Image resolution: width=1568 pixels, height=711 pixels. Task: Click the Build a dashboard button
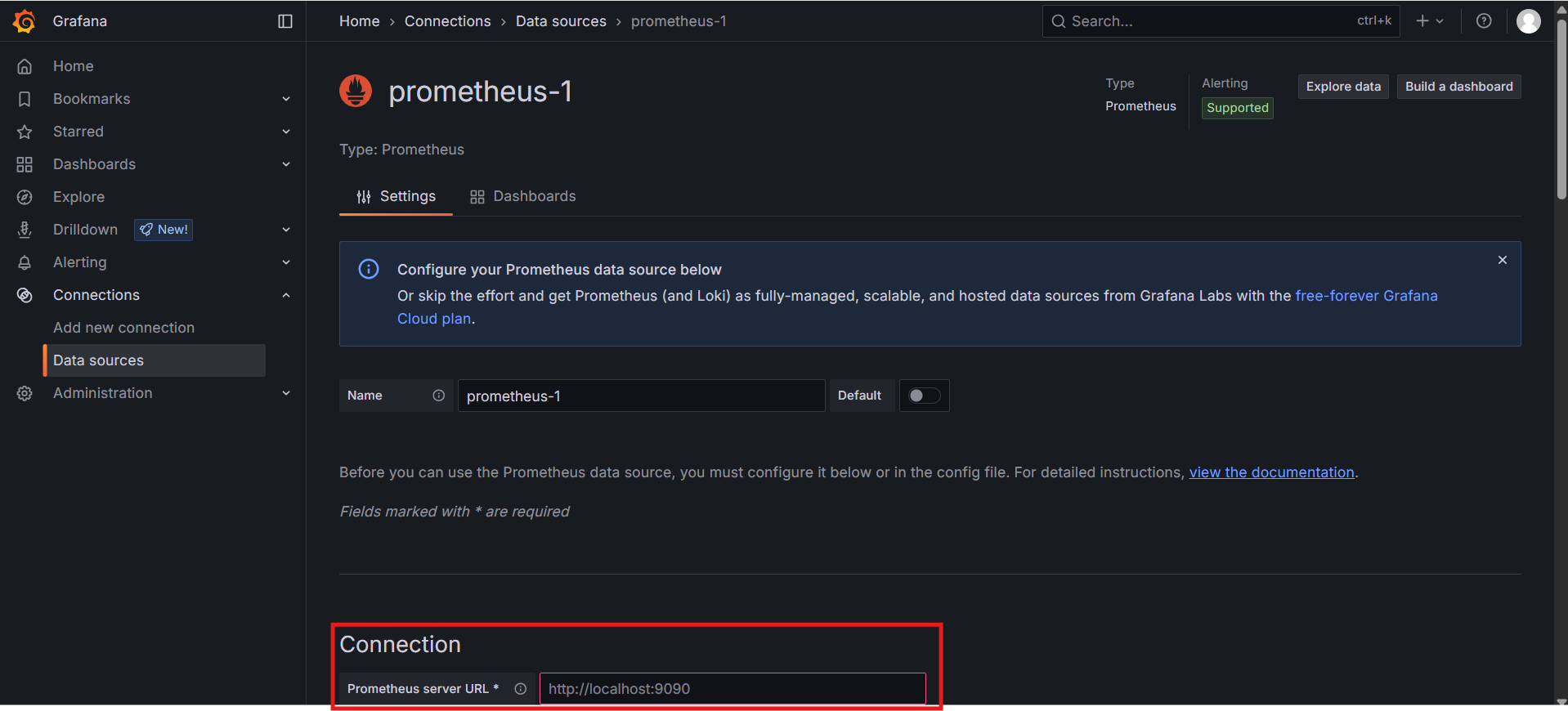coord(1459,87)
